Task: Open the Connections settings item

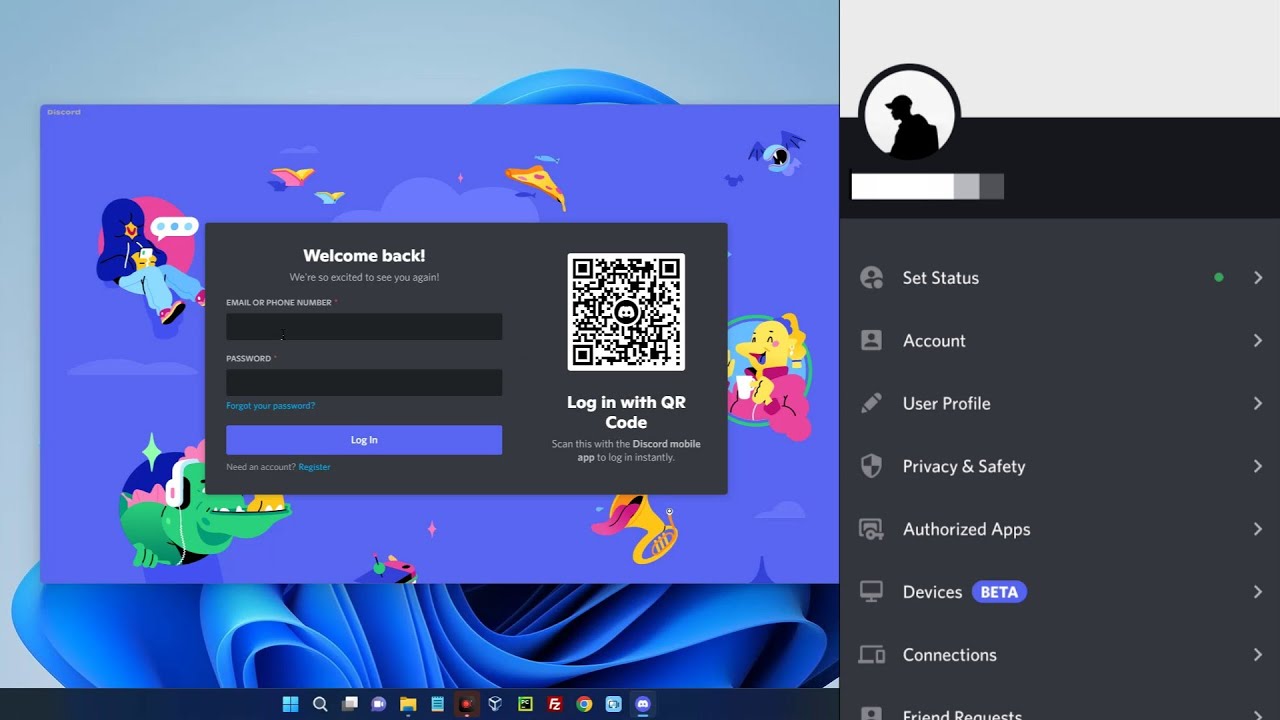Action: [x=1060, y=655]
